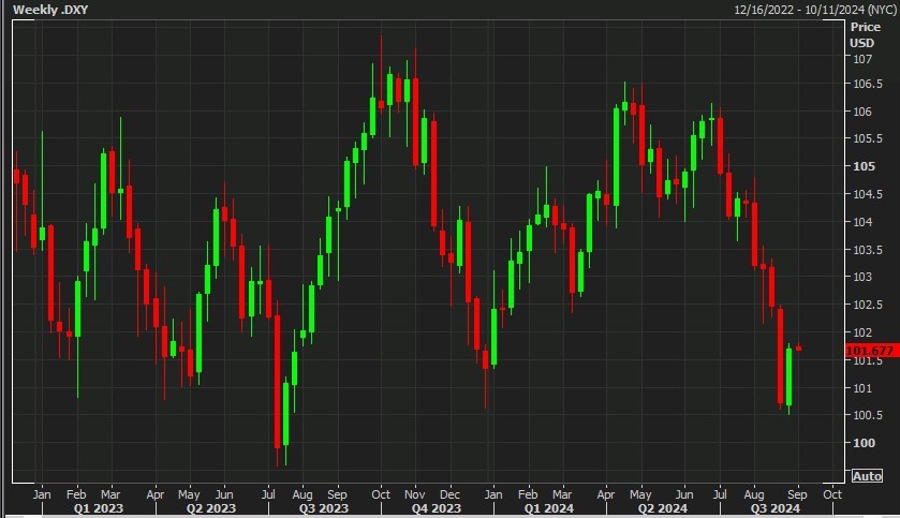The width and height of the screenshot is (900, 518).
Task: Click the Auto scale button
Action: (x=867, y=476)
